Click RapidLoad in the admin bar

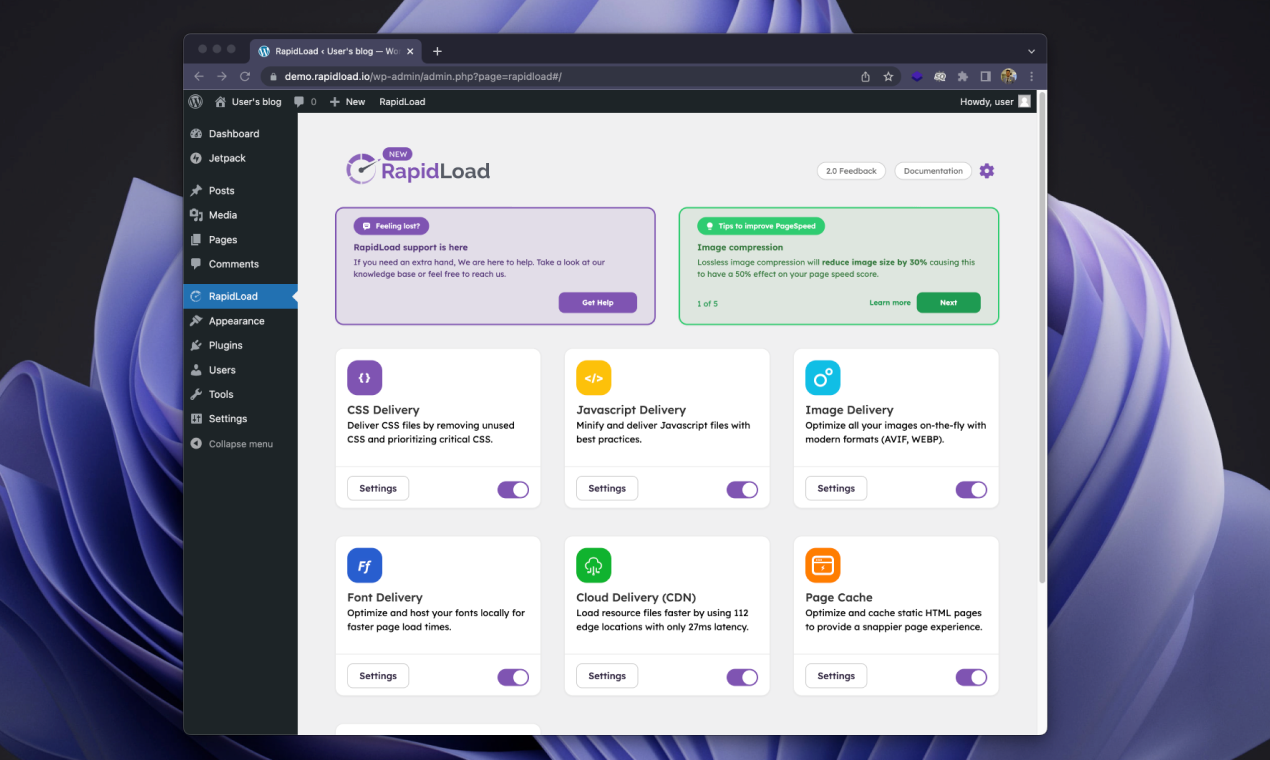click(x=402, y=102)
